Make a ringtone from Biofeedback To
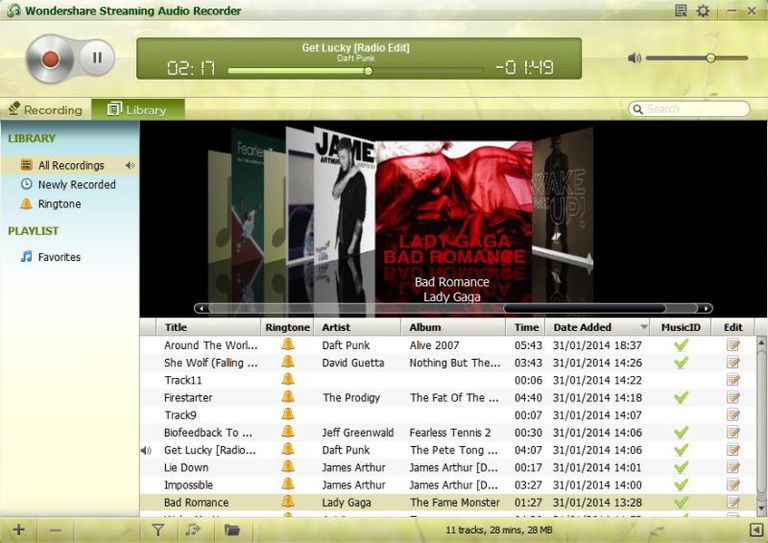The height and width of the screenshot is (543, 768). [288, 431]
